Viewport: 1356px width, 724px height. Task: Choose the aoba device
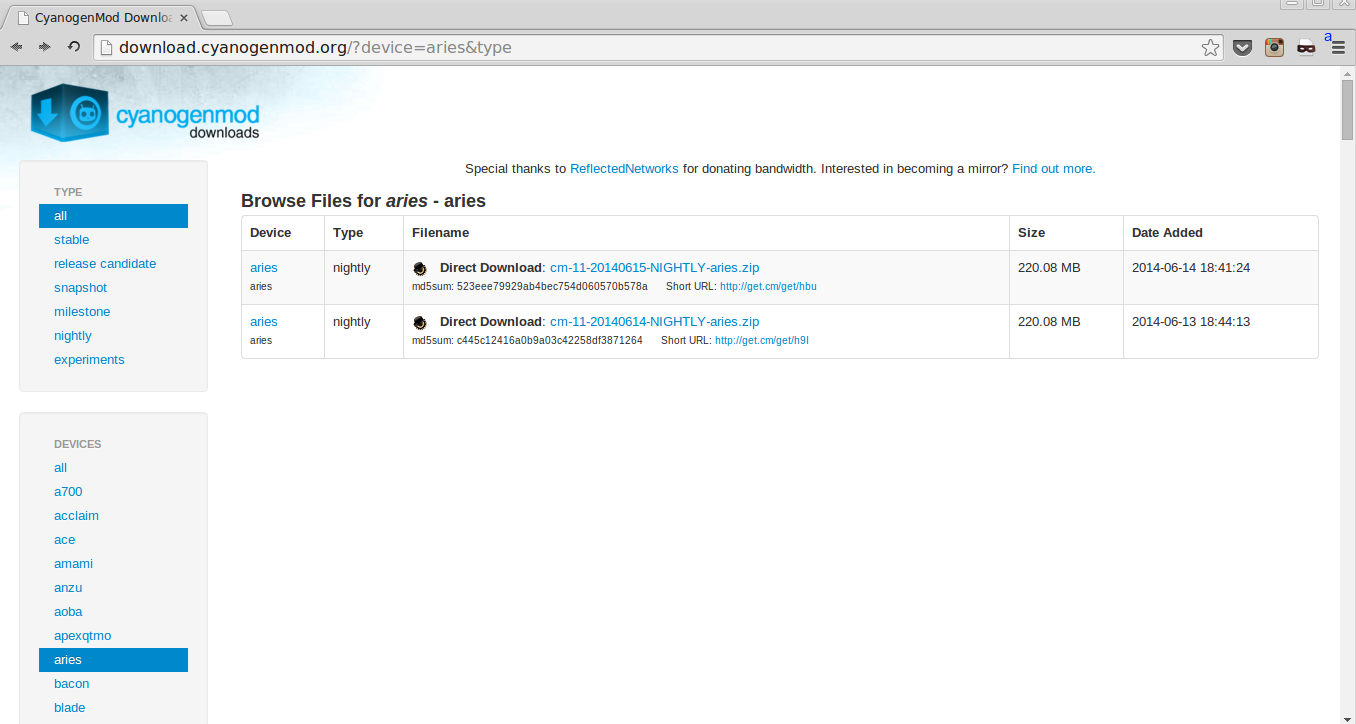pyautogui.click(x=68, y=612)
